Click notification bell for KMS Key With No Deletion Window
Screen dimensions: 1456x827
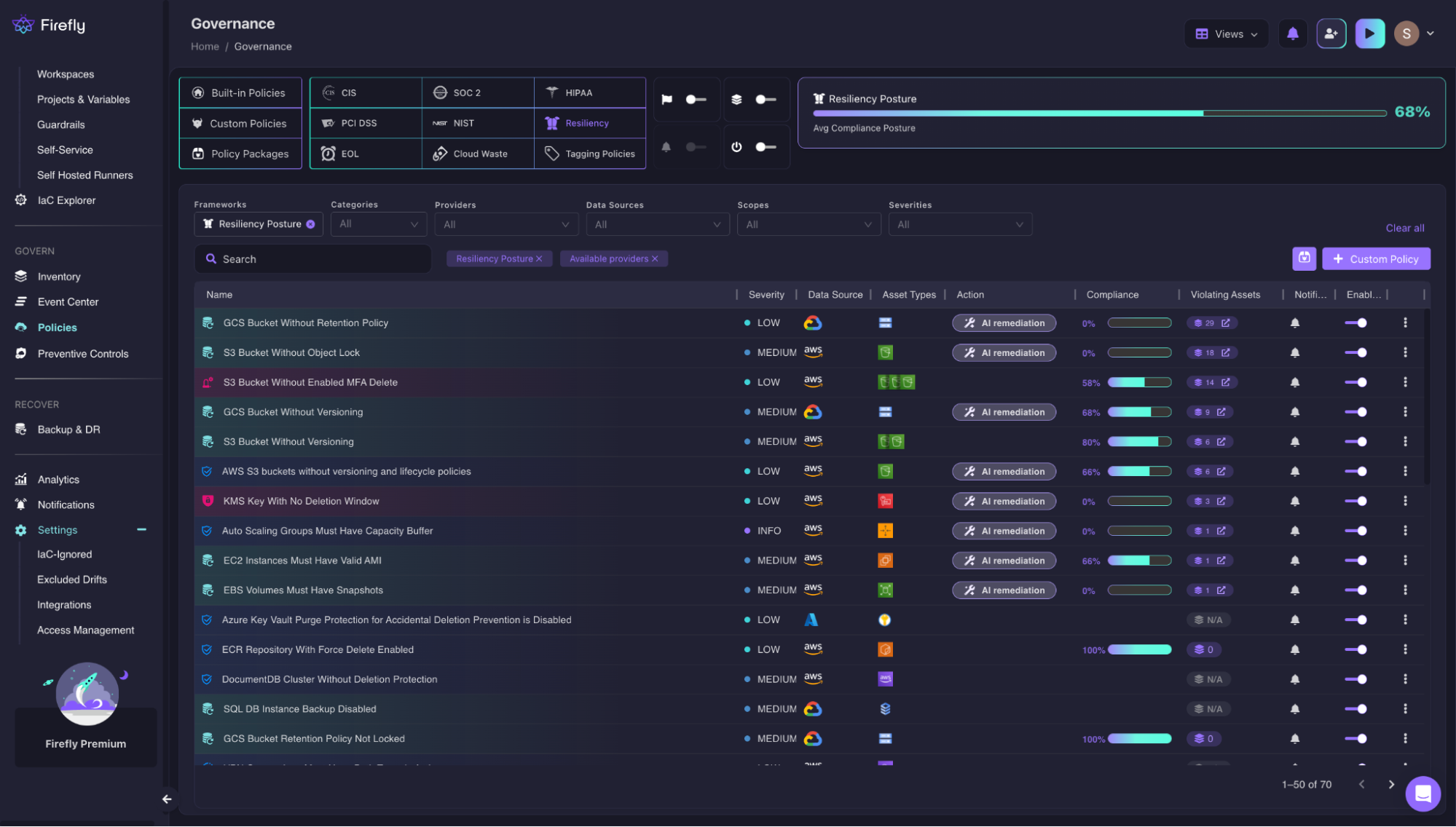coord(1294,501)
